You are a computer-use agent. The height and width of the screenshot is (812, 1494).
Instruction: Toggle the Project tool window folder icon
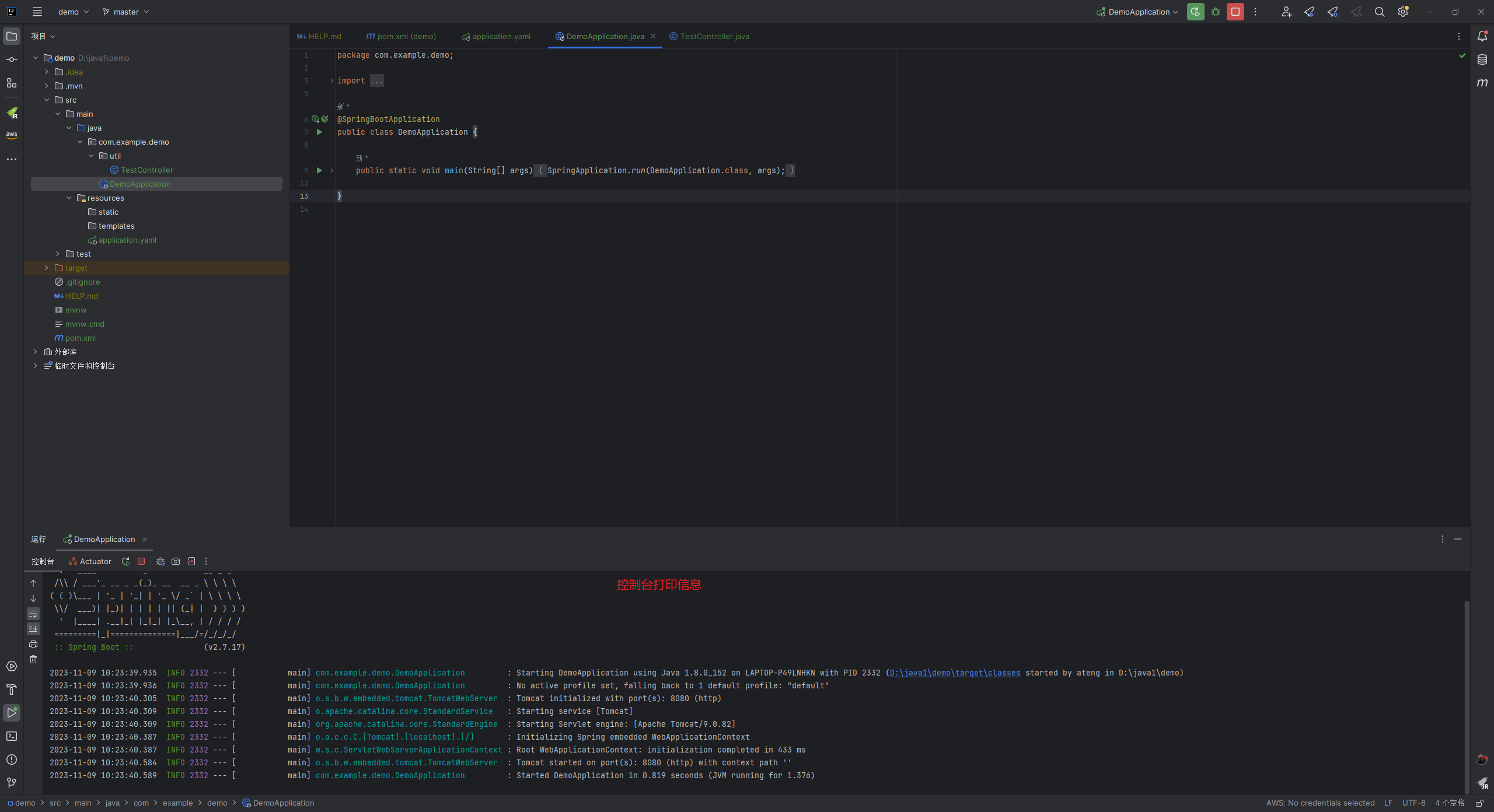(12, 36)
